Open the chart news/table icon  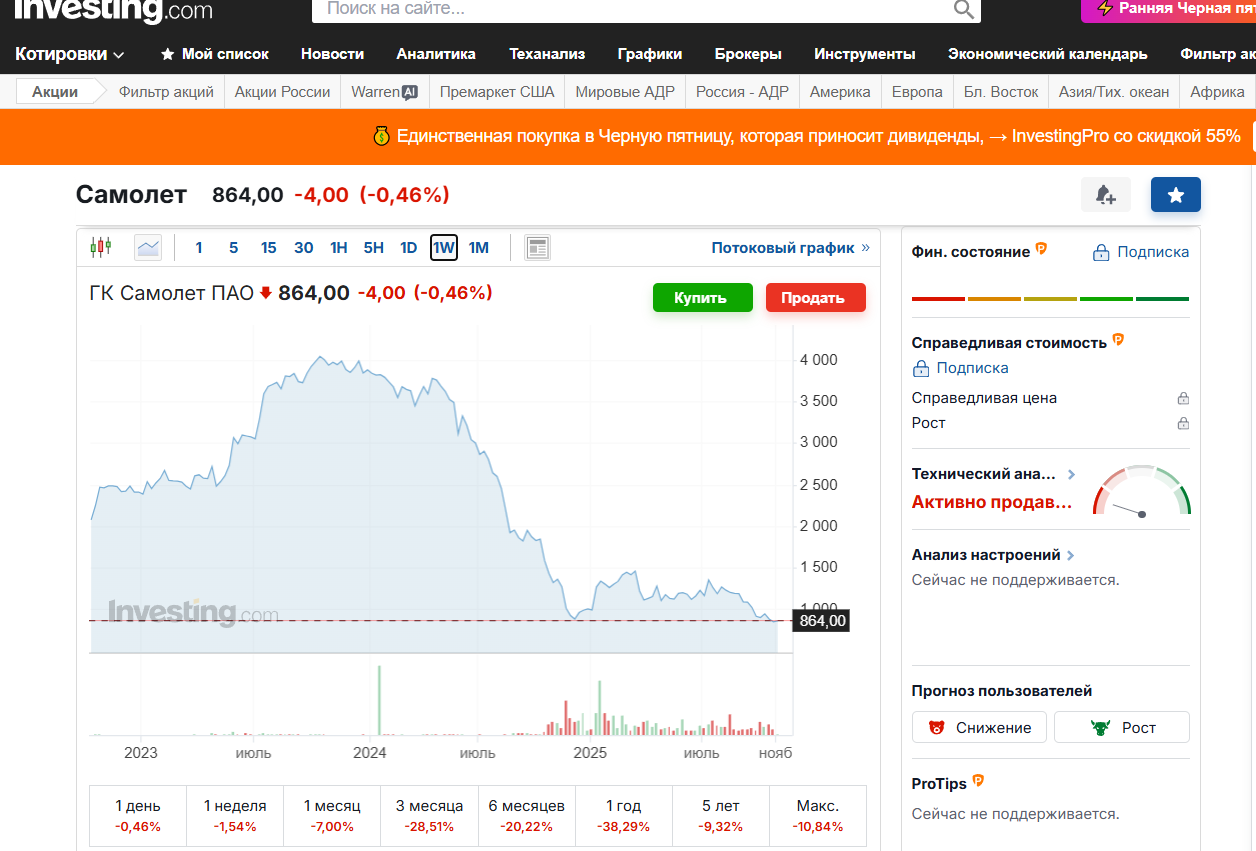[x=538, y=247]
